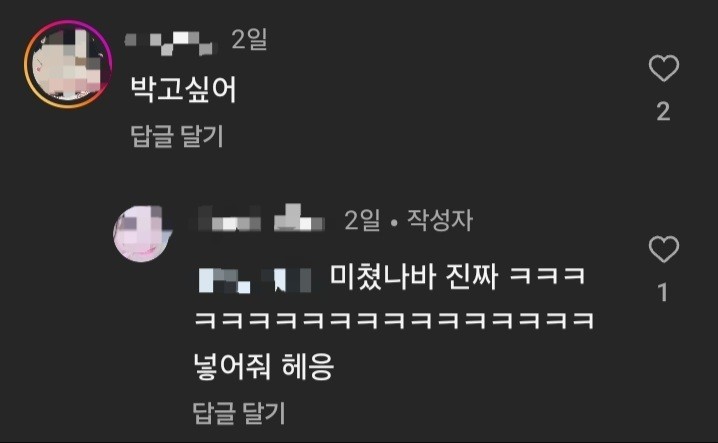The height and width of the screenshot is (443, 718).
Task: Like the top comment with heart icon
Action: click(x=664, y=68)
